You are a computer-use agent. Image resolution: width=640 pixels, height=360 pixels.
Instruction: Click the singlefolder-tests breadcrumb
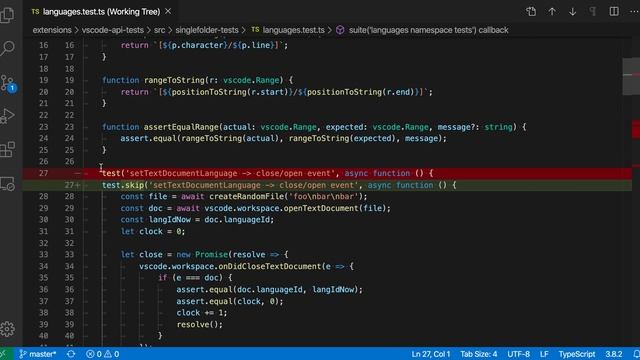coord(207,30)
